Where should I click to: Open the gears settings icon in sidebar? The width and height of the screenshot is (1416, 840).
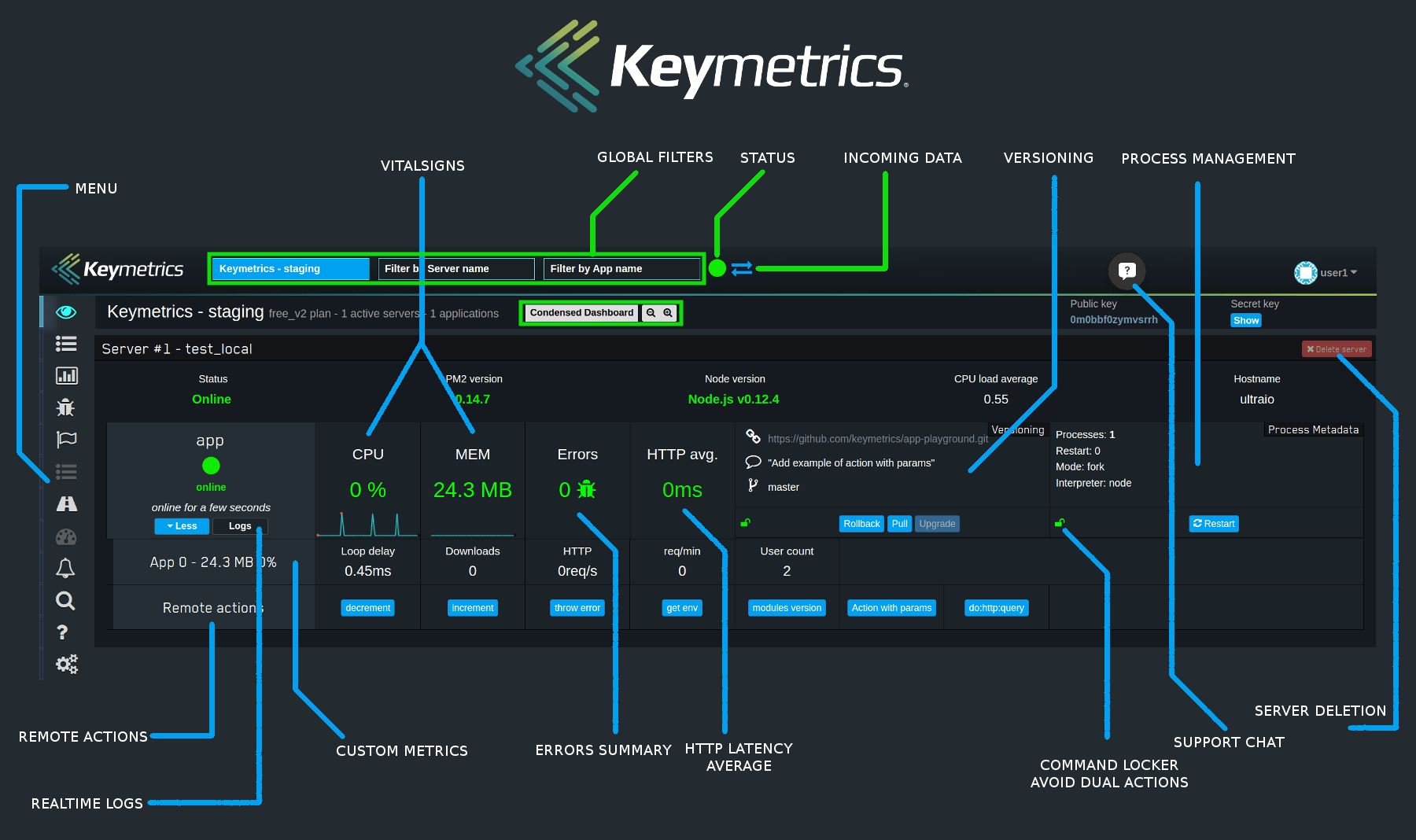(67, 665)
